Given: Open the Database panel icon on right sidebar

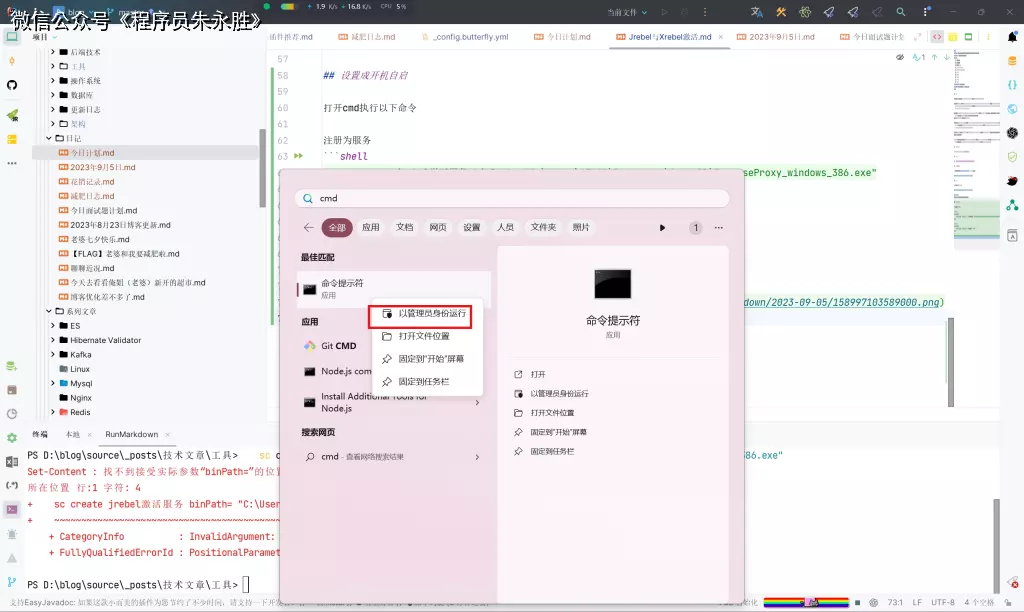Looking at the screenshot, I should (1012, 61).
